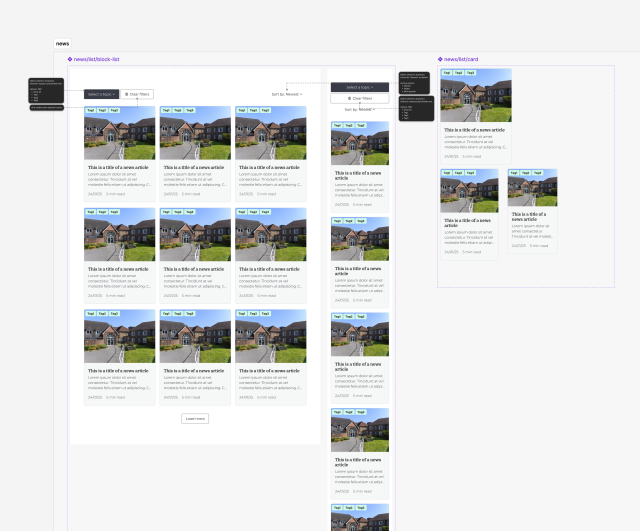Click the Load more button
This screenshot has height=531, width=640.
(195, 418)
